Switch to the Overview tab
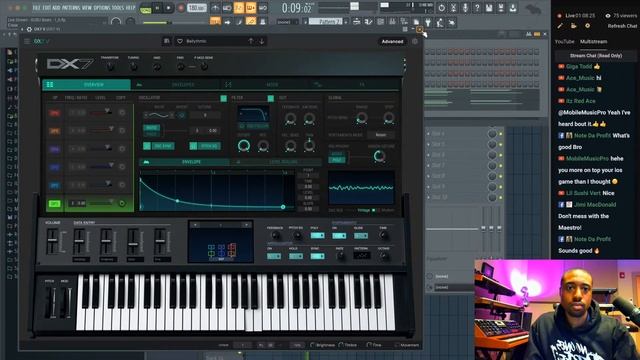Image resolution: width=640 pixels, height=360 pixels. (87, 84)
